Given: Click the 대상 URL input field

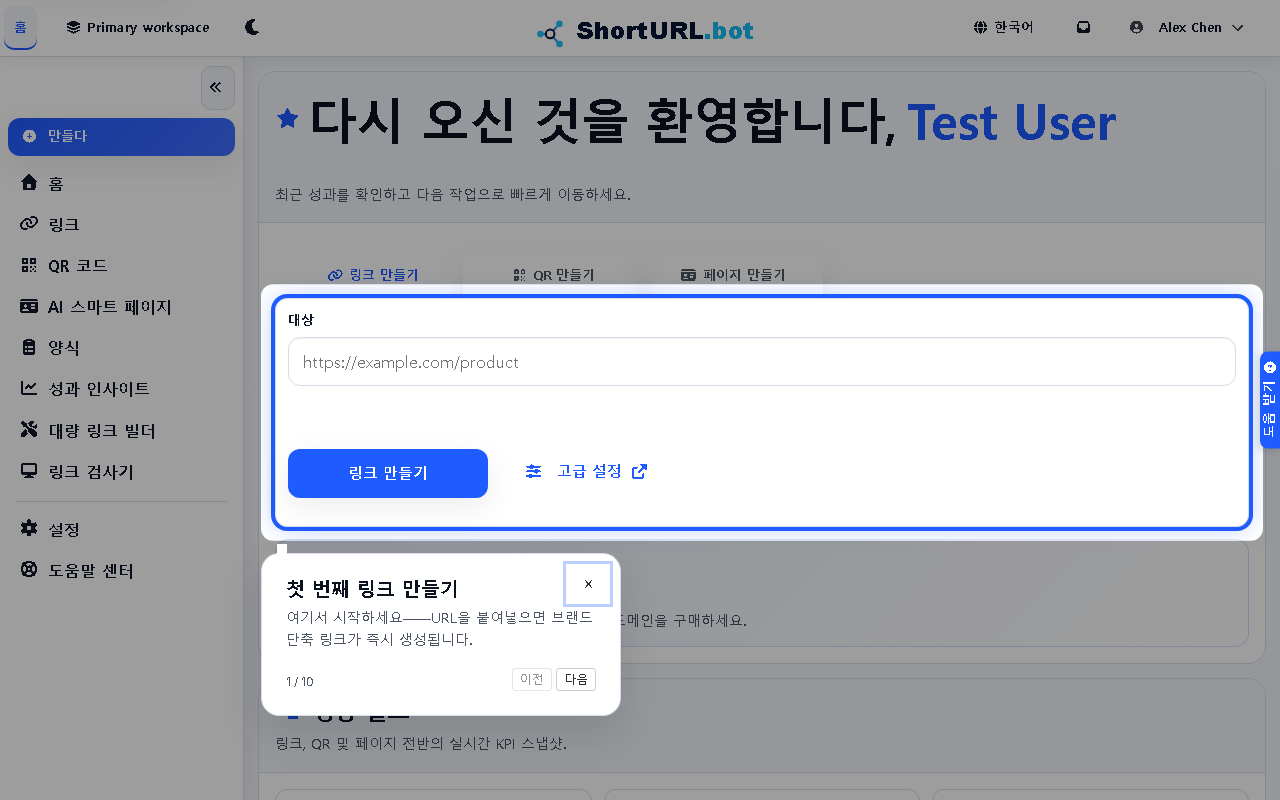Looking at the screenshot, I should 762,362.
